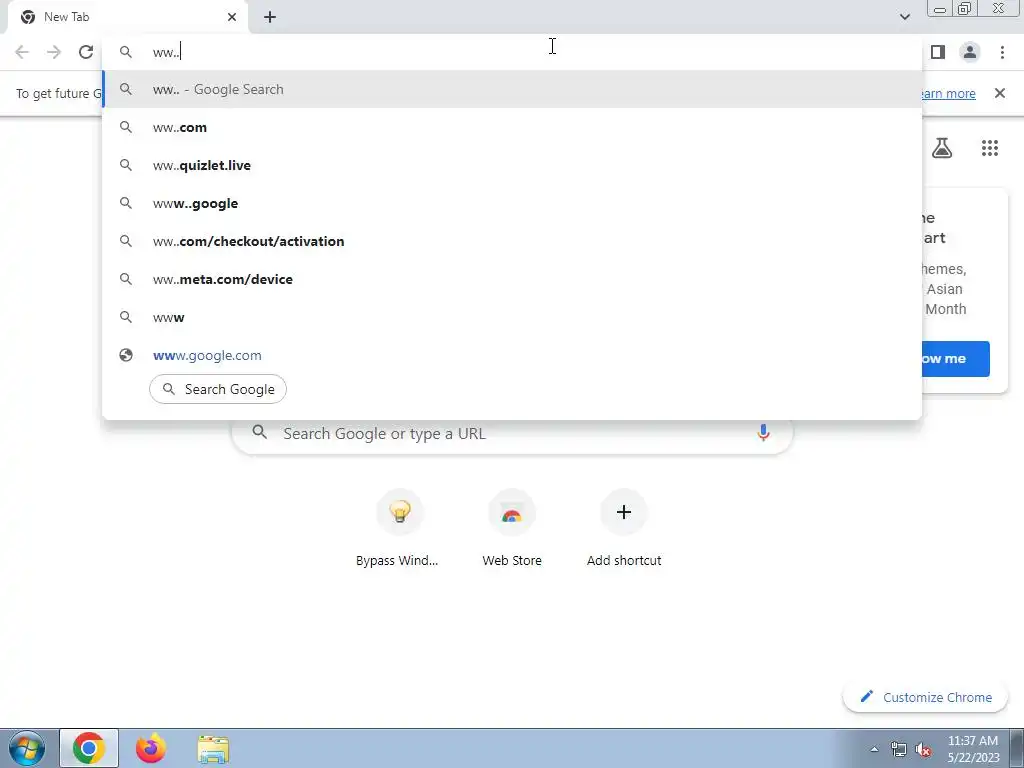Follow the 'Learn more' link
1024x768 pixels.
[x=950, y=93]
